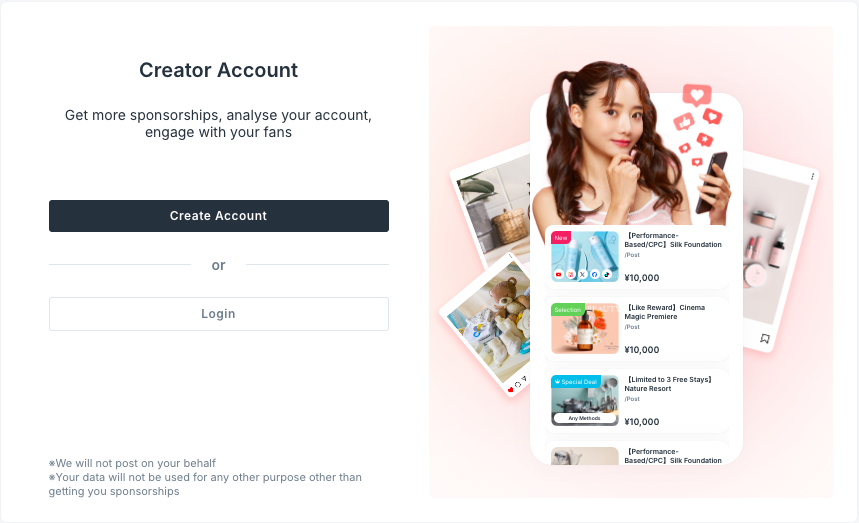This screenshot has height=523, width=859.
Task: Click the red heart on the teddy bear photo
Action: pyautogui.click(x=511, y=390)
